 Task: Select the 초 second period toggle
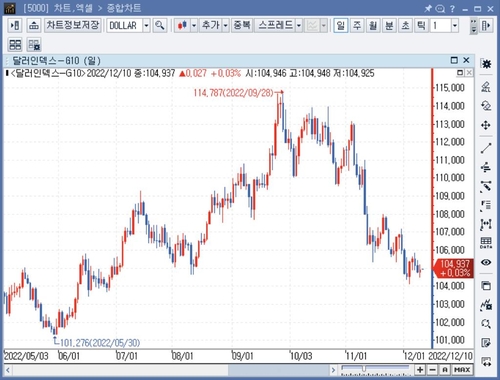[405, 26]
